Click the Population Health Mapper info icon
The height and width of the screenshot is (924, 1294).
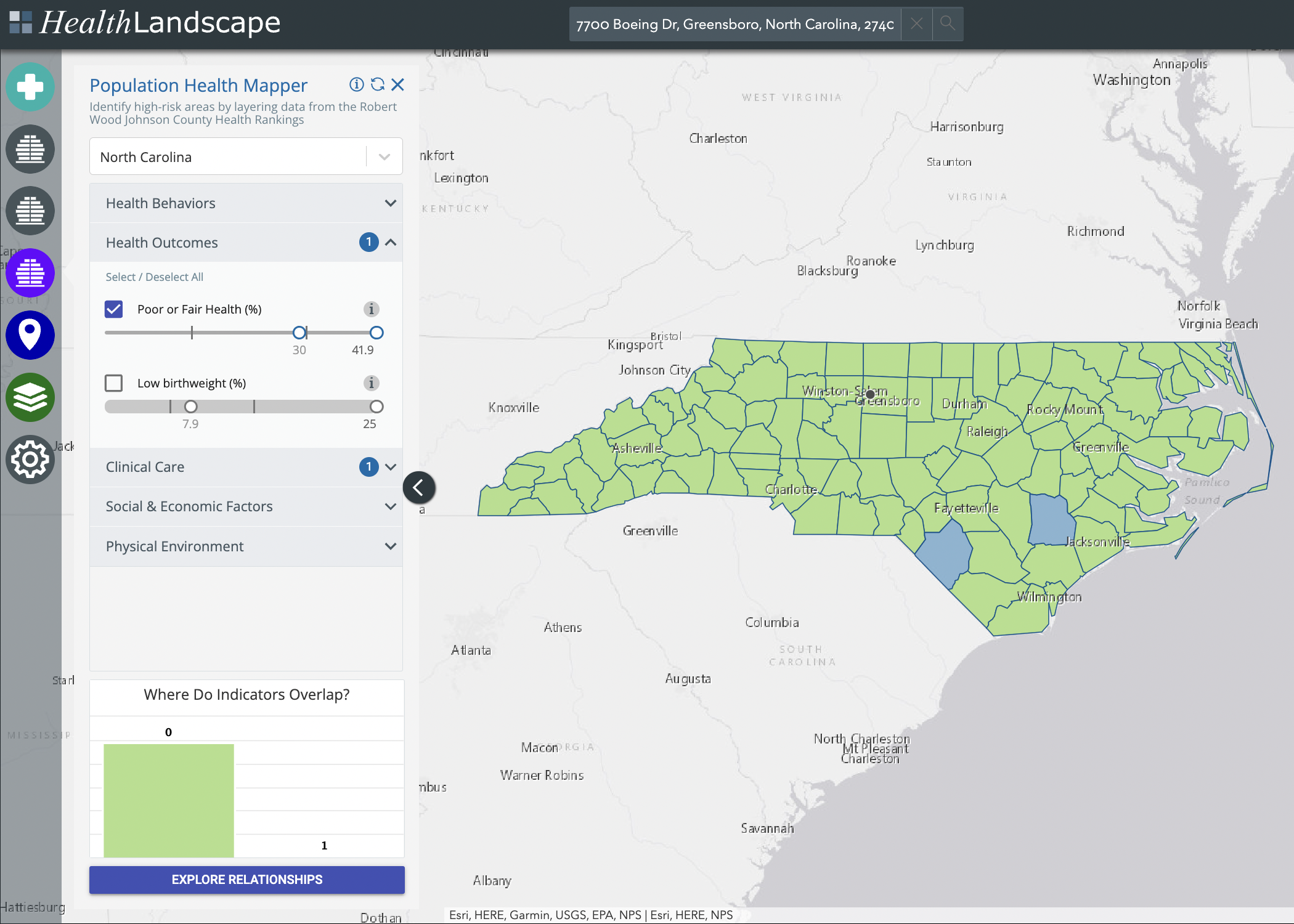pos(356,84)
